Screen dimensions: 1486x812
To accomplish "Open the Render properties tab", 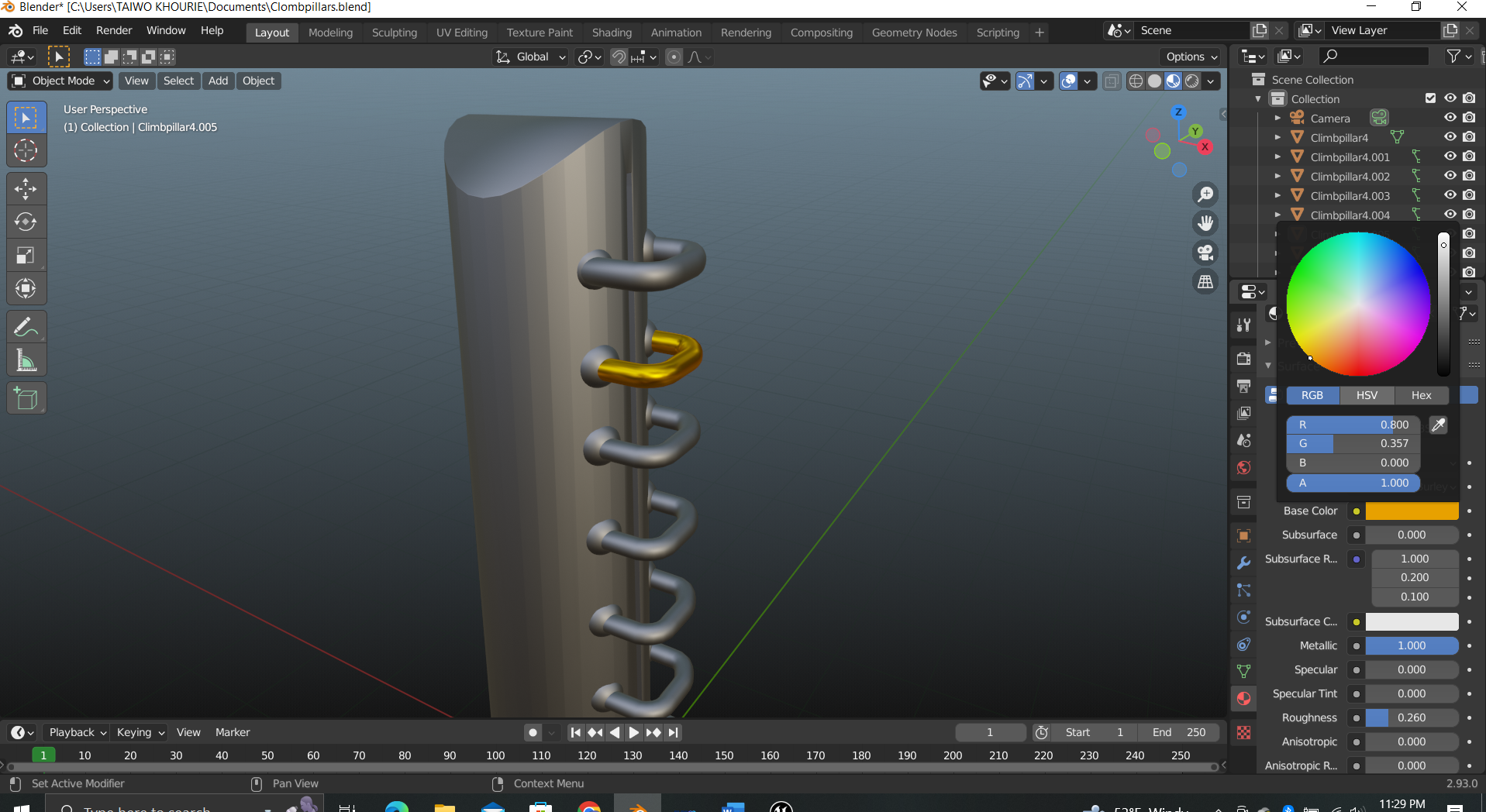I will click(x=1244, y=359).
